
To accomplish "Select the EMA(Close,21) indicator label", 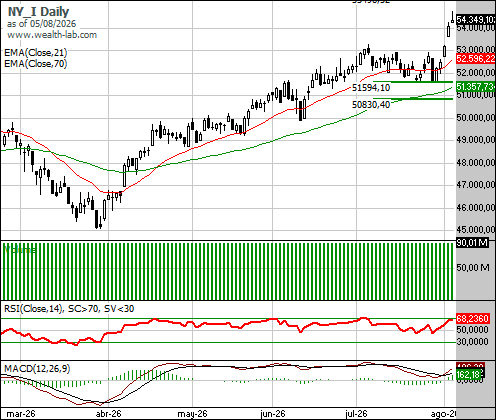I will point(35,53).
